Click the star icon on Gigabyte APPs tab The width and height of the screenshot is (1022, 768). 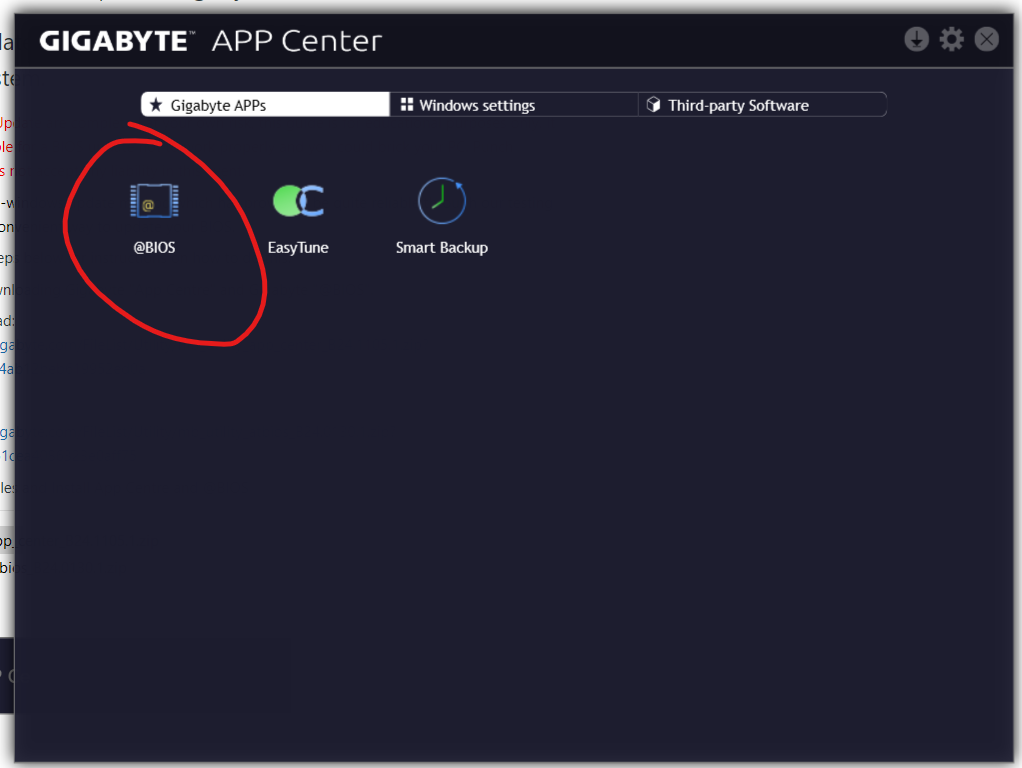click(156, 105)
